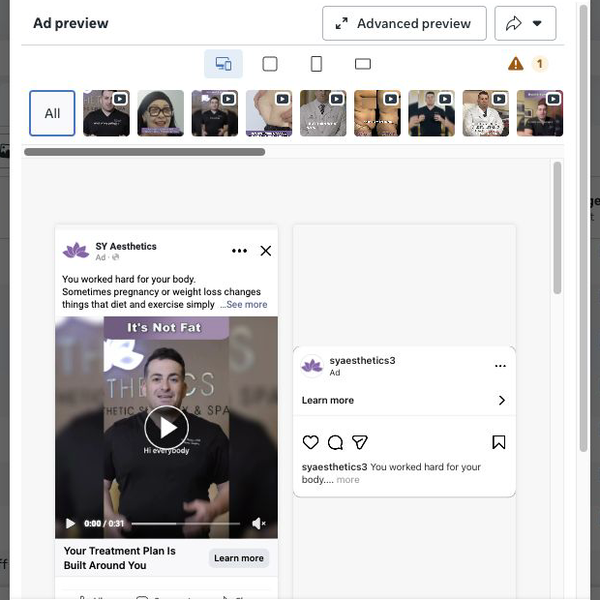Click SY Aesthetics lotus profile logo
The height and width of the screenshot is (600, 600).
coord(76,251)
